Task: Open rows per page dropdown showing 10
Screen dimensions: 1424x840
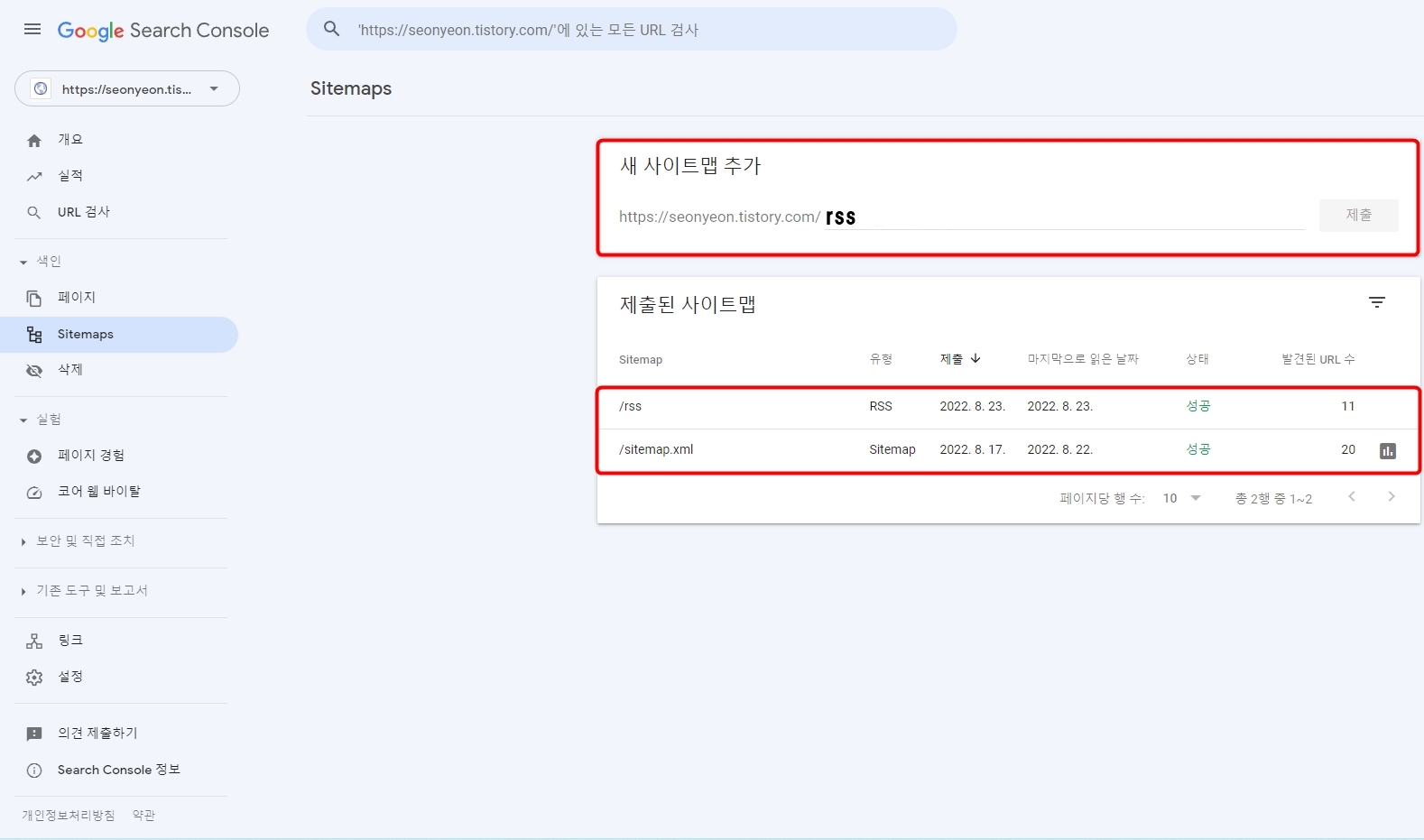Action: coord(1182,498)
